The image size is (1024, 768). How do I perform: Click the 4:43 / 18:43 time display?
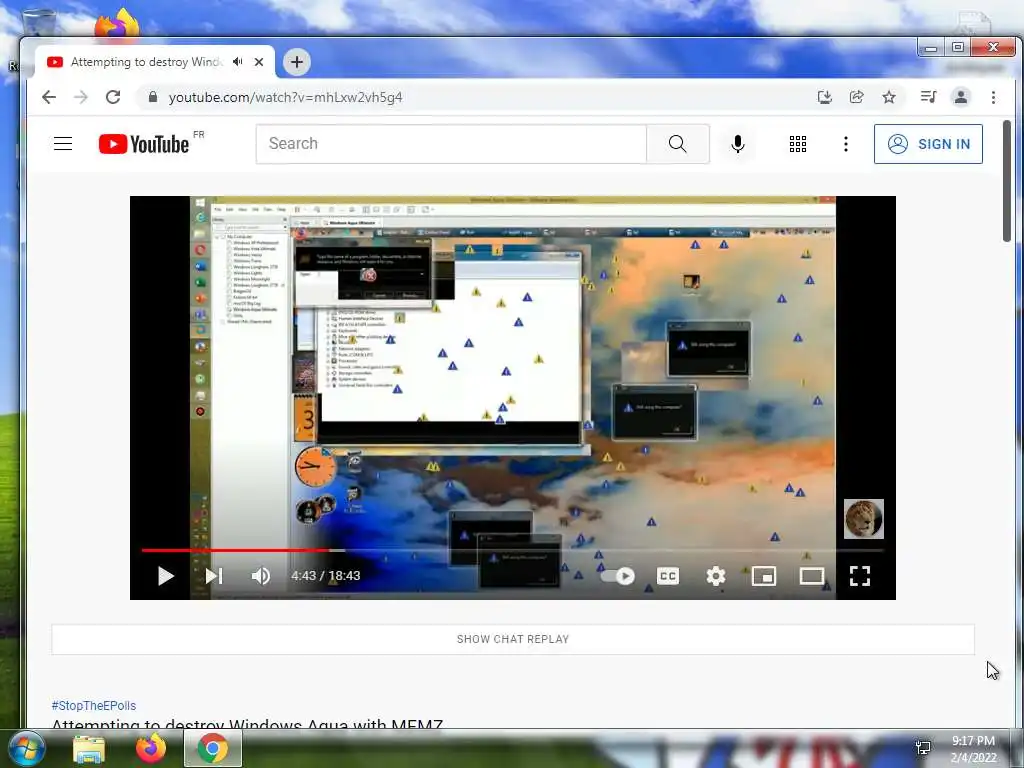point(326,575)
